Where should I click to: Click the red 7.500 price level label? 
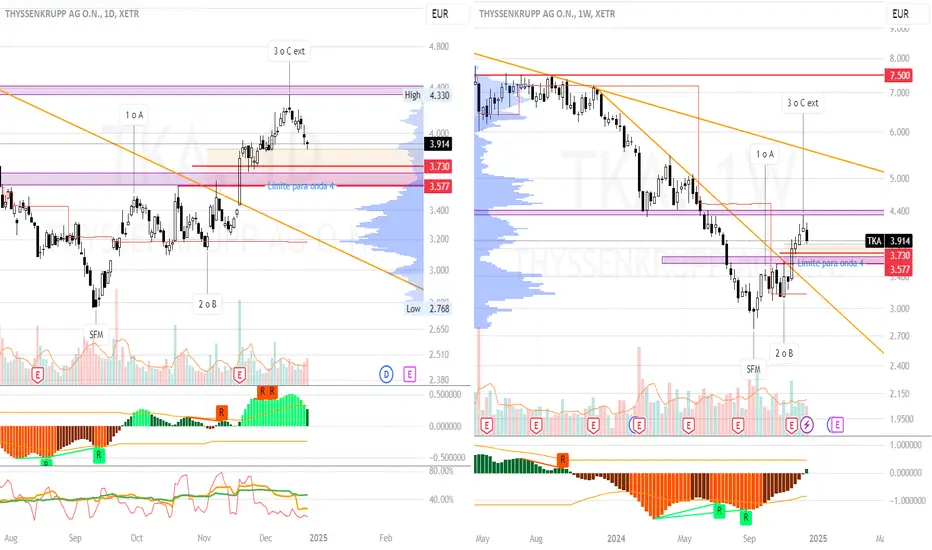coord(899,75)
